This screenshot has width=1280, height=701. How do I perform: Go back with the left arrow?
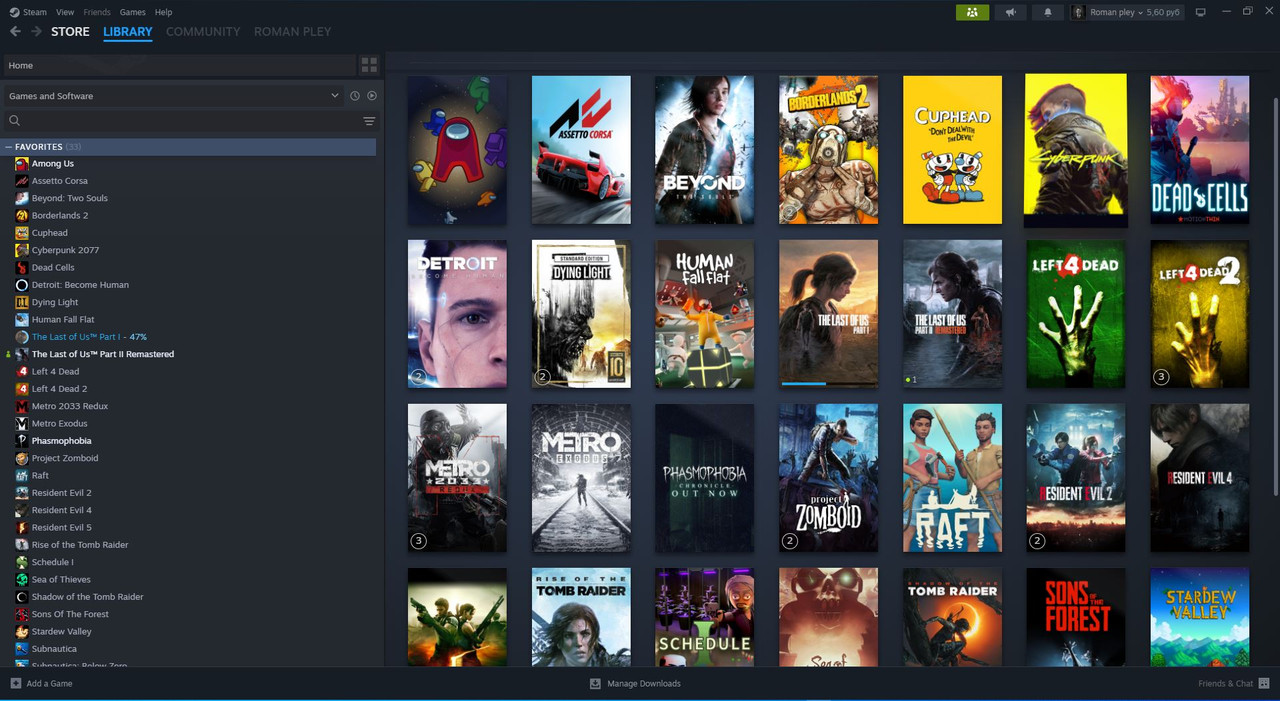click(15, 32)
